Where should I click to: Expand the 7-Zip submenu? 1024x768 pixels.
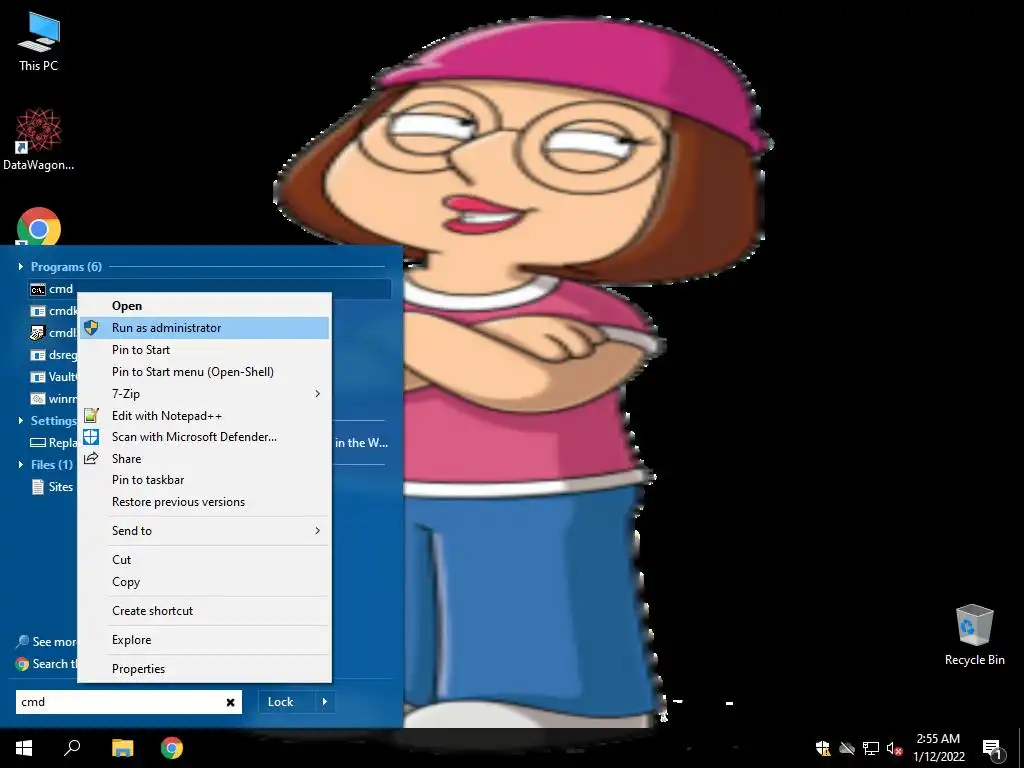click(204, 394)
